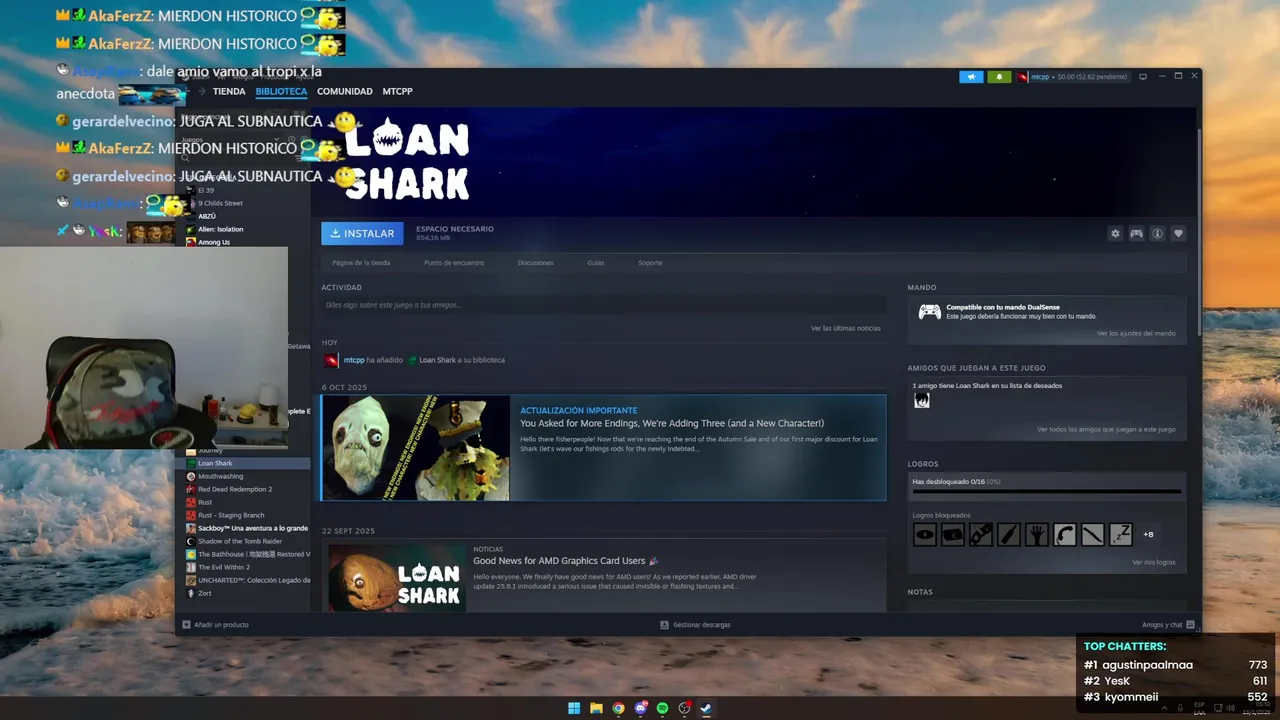Open Spotify from taskbar

coord(662,708)
